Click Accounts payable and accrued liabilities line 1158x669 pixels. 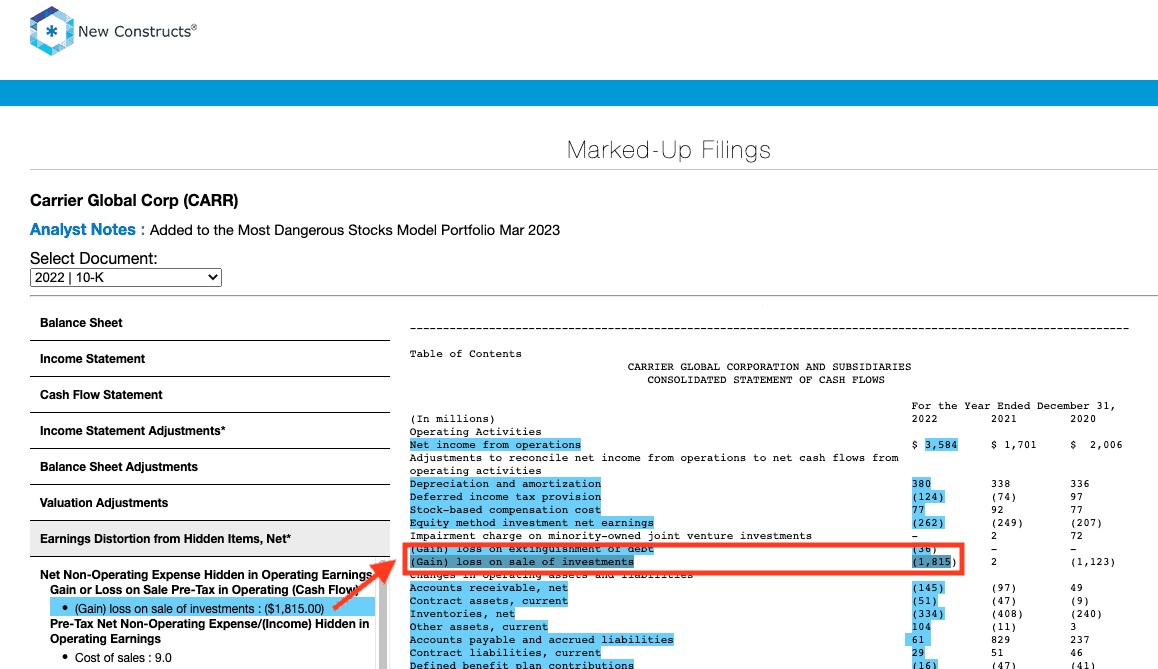(x=541, y=639)
